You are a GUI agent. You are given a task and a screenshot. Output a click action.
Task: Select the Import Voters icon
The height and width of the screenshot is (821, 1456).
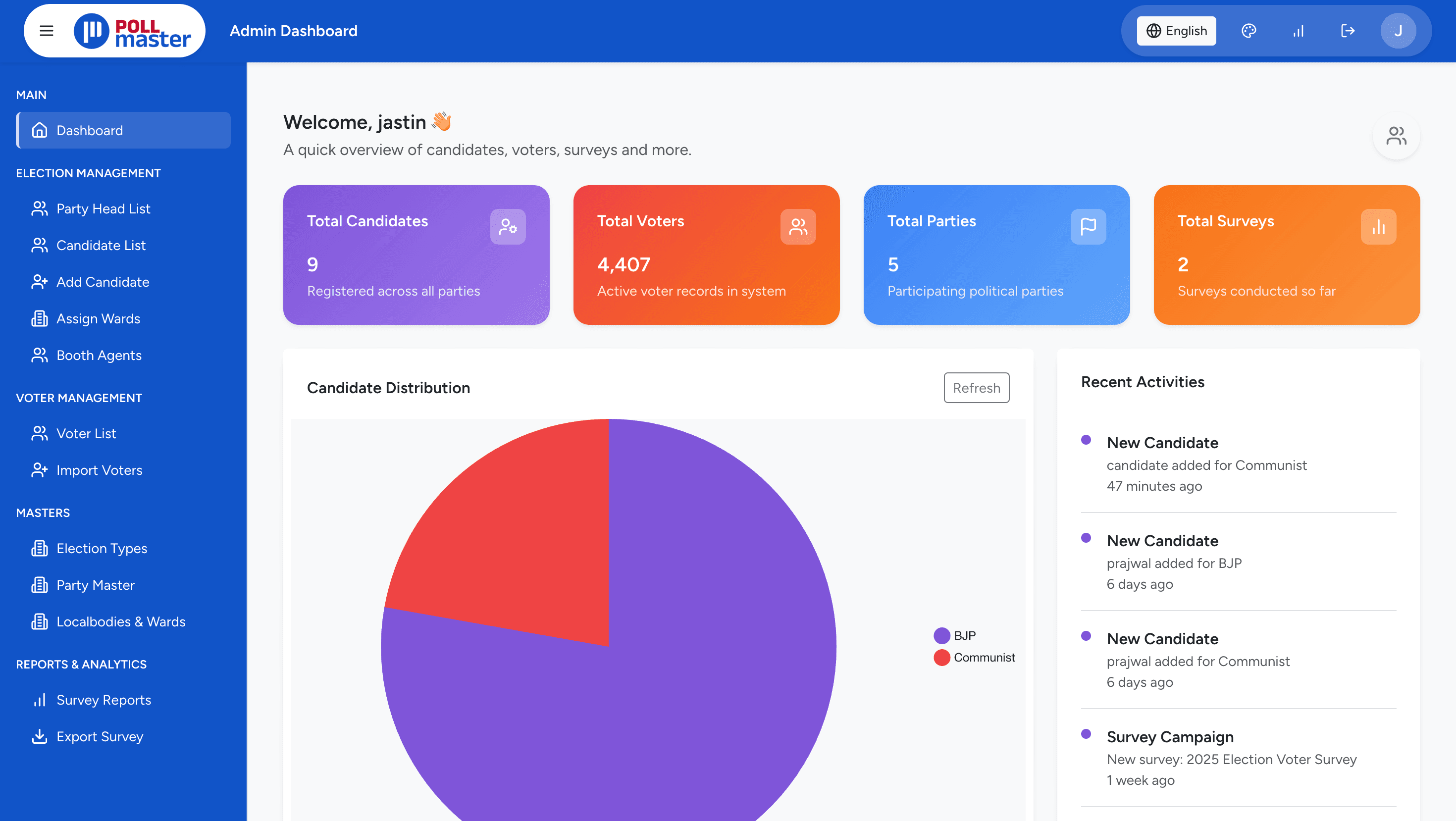pos(39,469)
